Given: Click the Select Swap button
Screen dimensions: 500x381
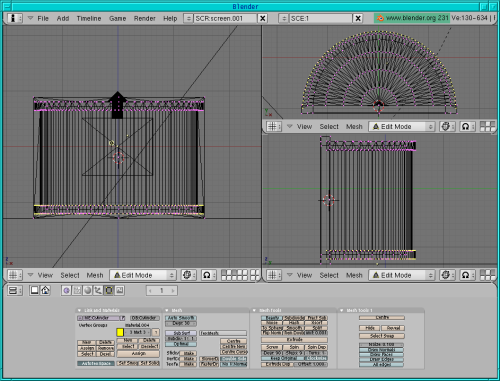Looking at the screenshot, I should click(382, 336).
